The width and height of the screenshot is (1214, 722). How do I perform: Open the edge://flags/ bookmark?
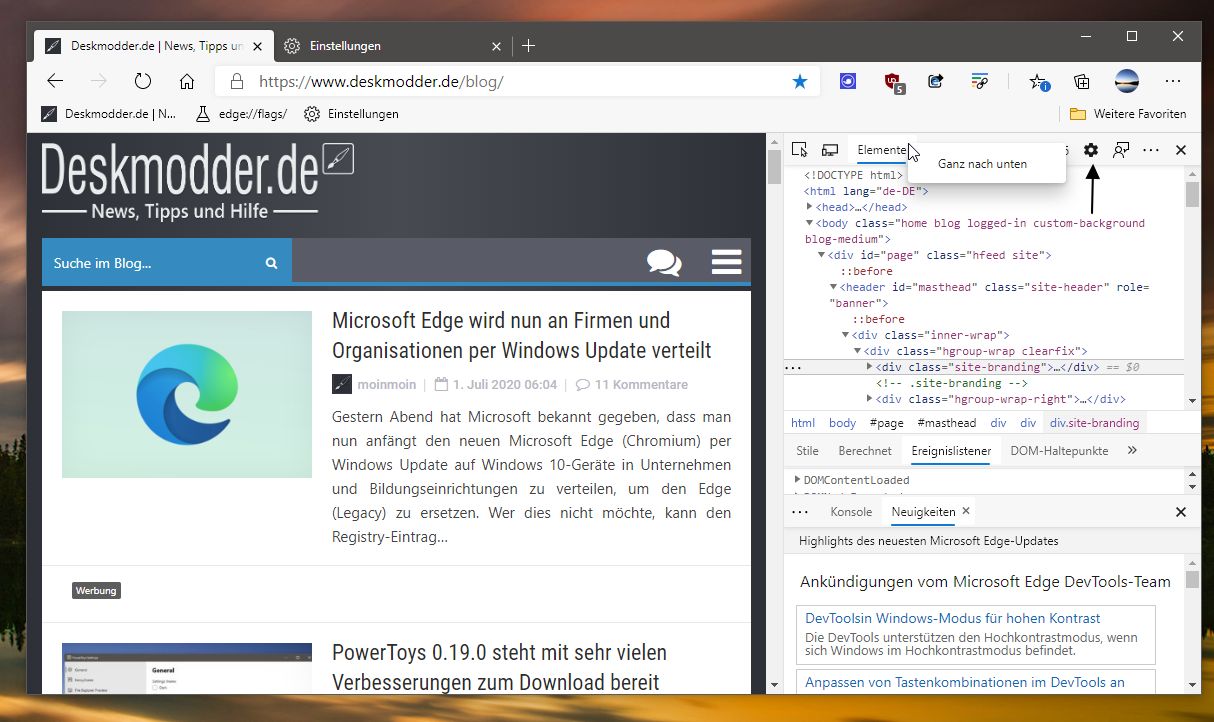(242, 114)
